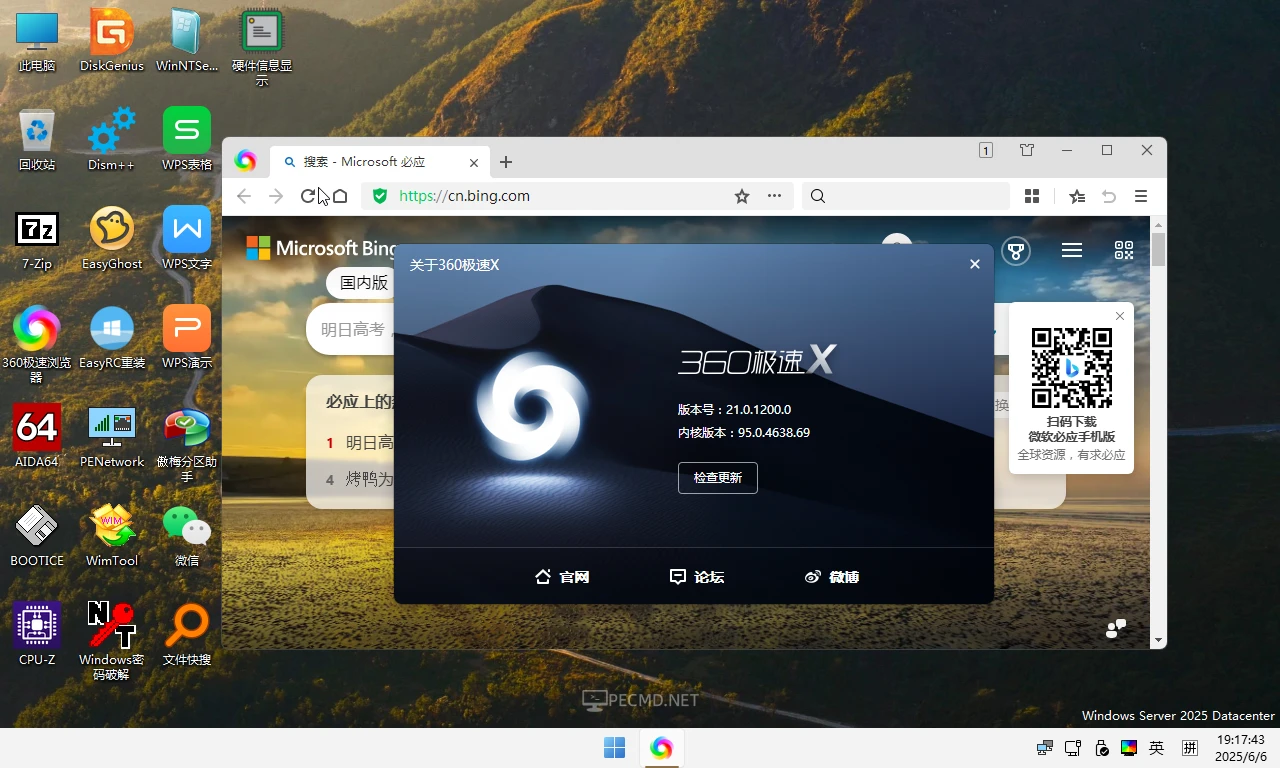Close the 搜索 - Microsoft 必应 tab
1280x768 pixels.
[474, 162]
